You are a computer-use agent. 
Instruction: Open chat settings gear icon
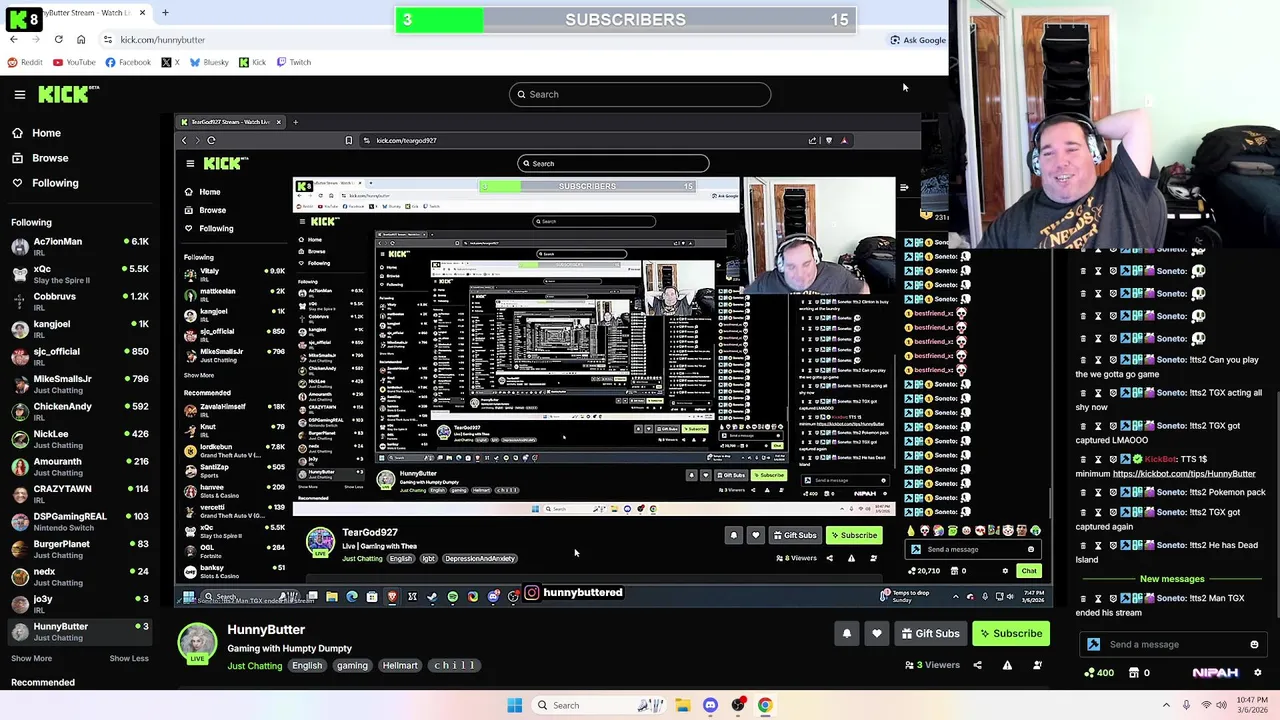pos(1258,673)
